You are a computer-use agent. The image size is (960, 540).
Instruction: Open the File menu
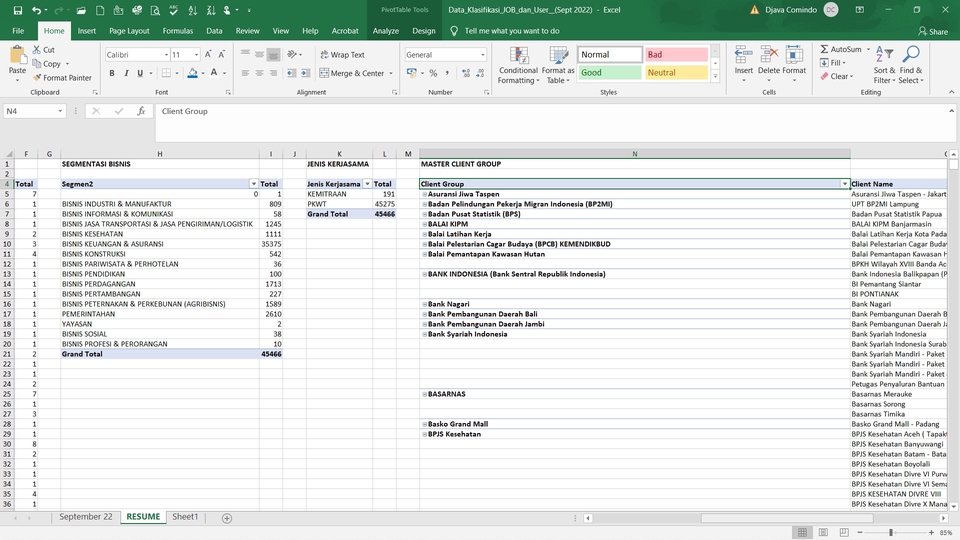pos(18,31)
